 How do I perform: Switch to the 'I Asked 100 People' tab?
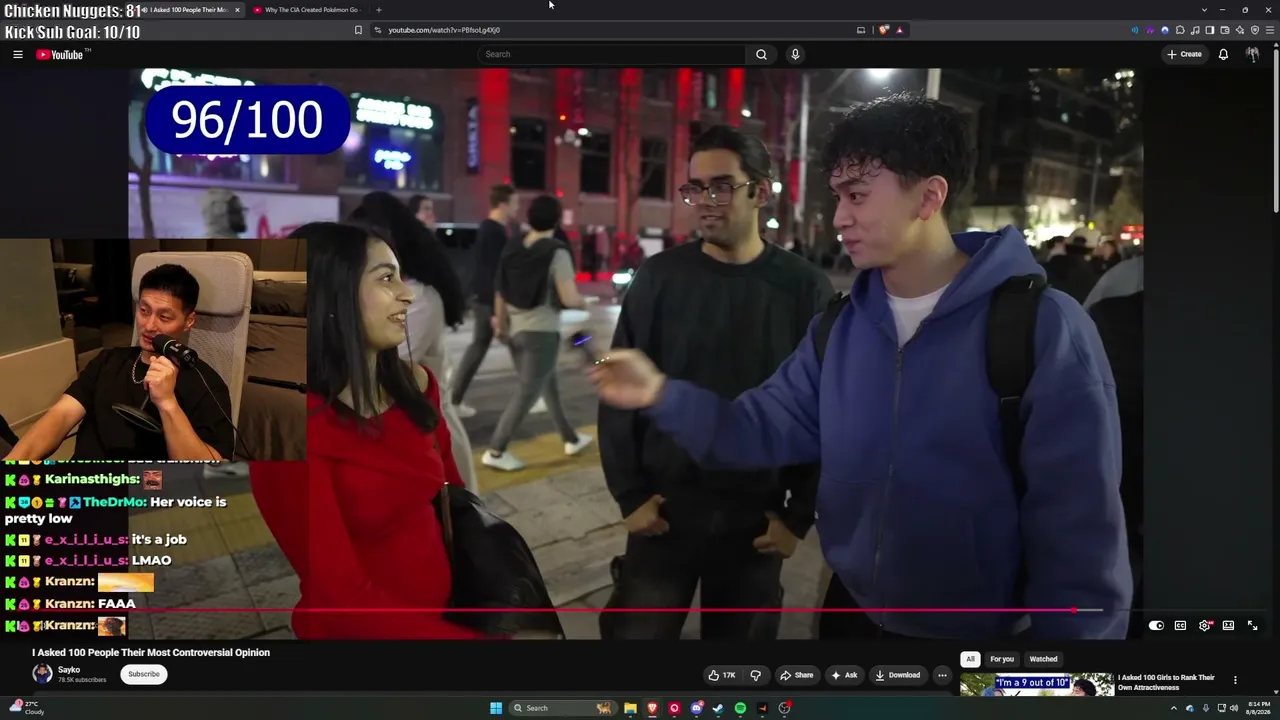coord(188,10)
